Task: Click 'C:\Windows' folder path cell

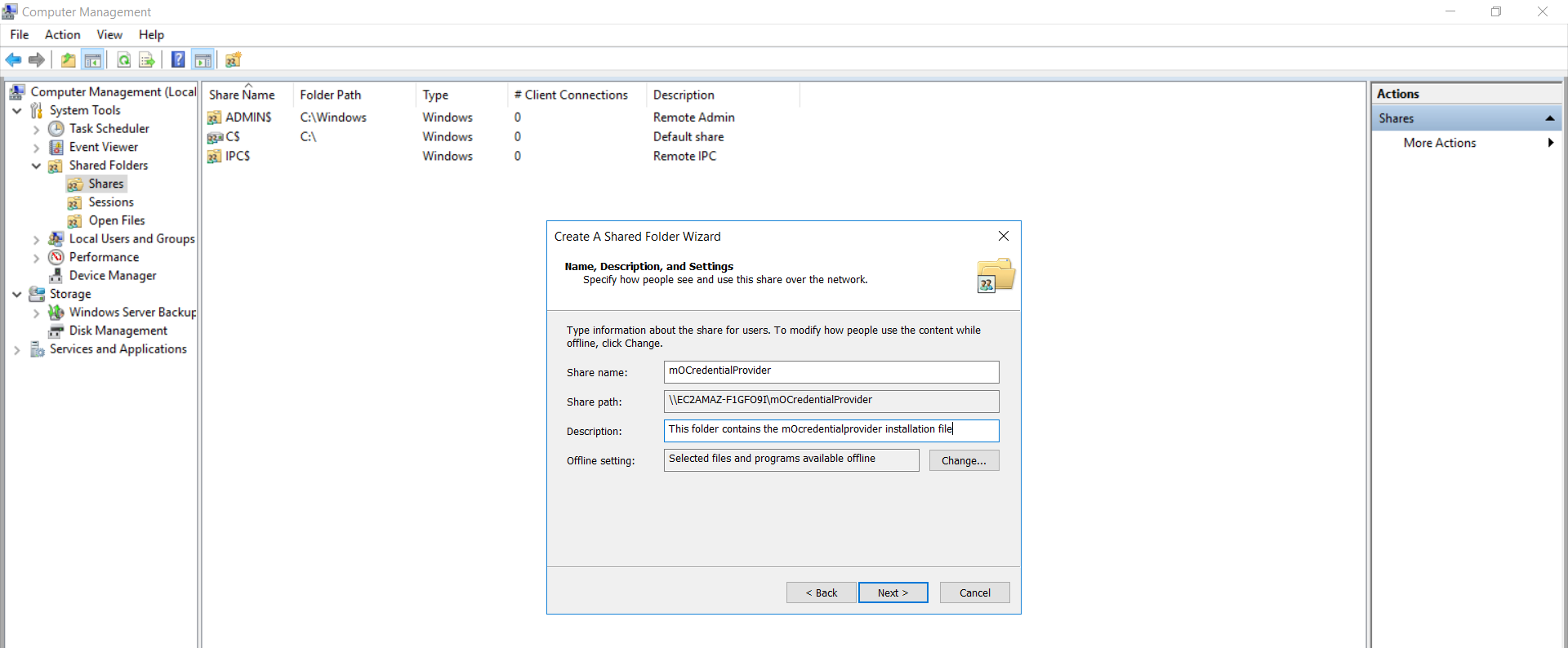Action: point(333,118)
